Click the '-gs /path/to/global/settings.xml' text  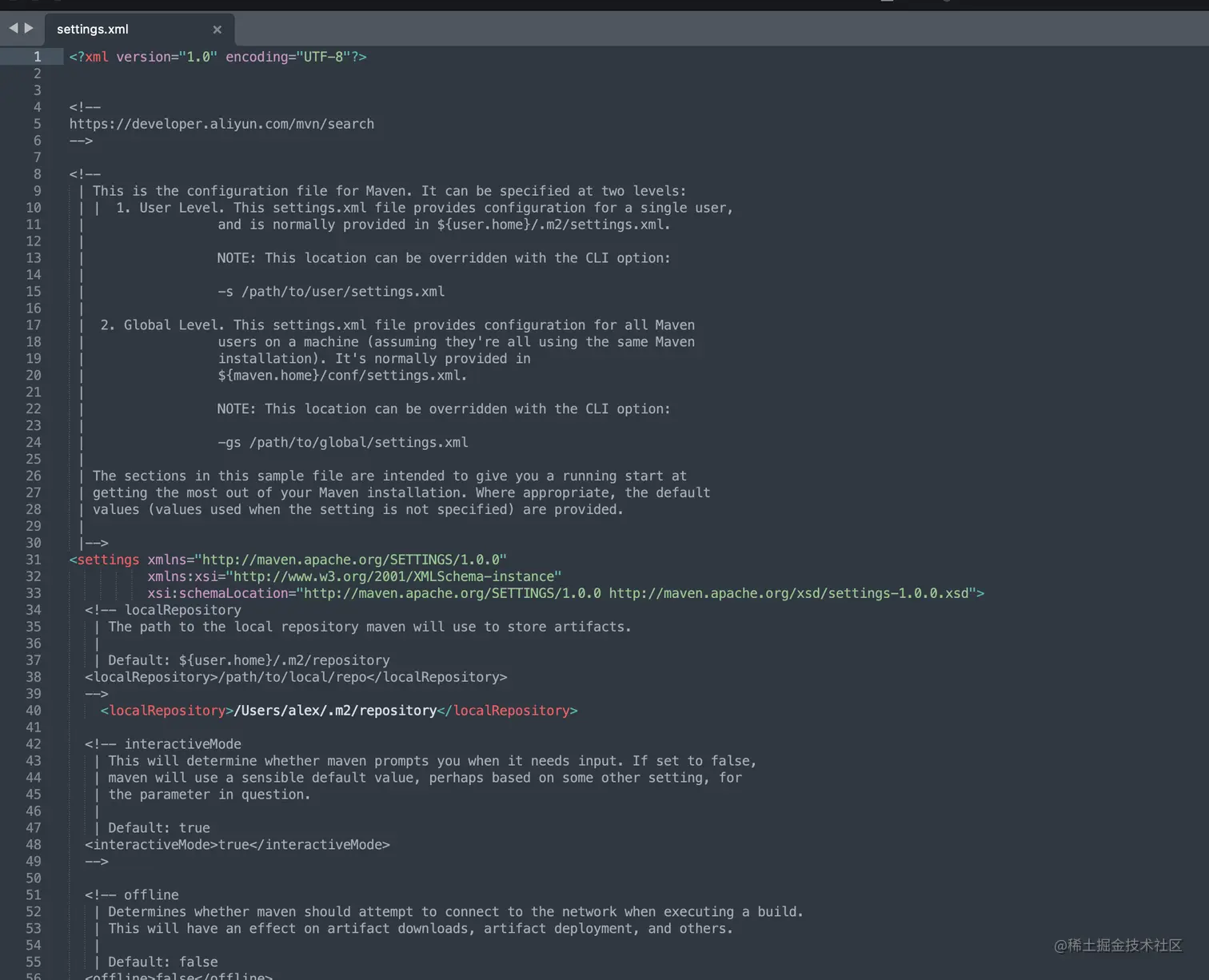point(343,443)
